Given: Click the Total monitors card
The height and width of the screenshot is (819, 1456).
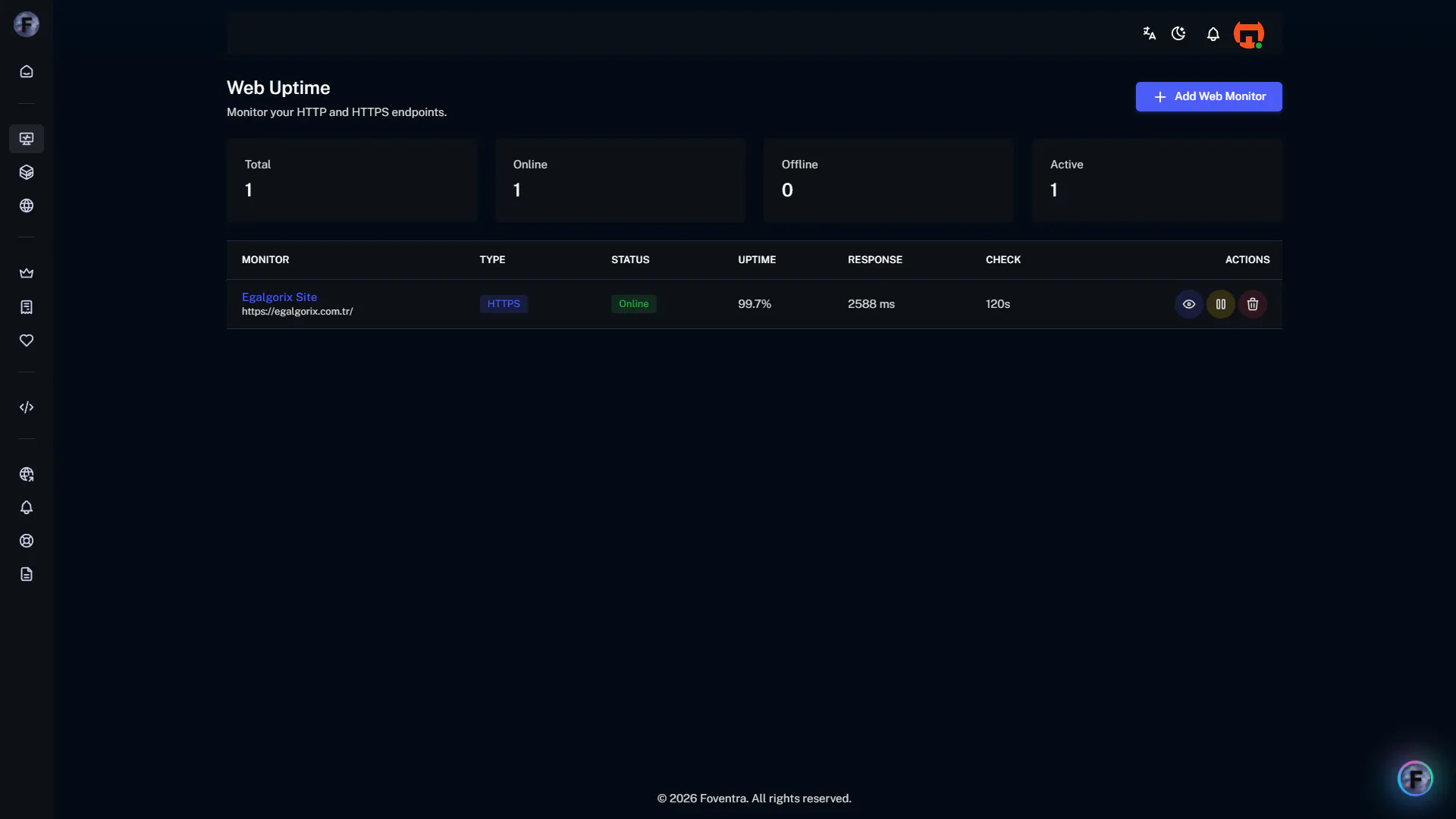Looking at the screenshot, I should coord(352,180).
